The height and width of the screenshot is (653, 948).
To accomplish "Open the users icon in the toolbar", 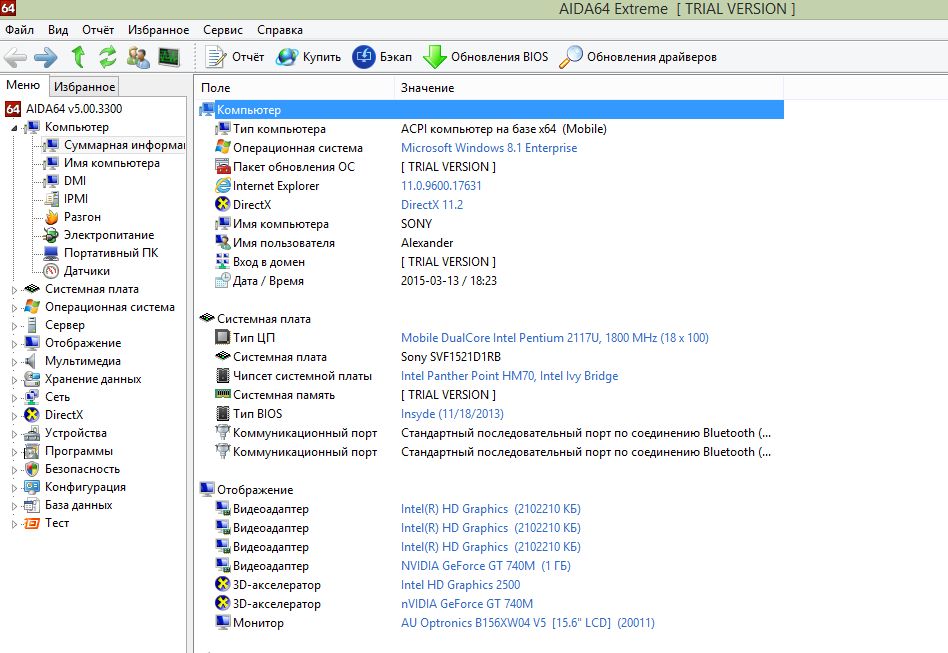I will tap(138, 57).
